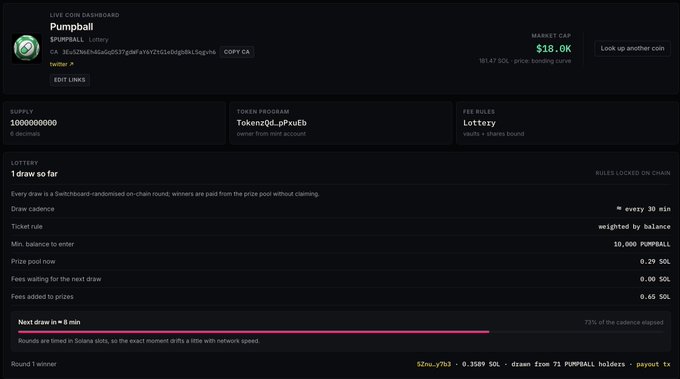Click '73% of the cadence elapsed' label
Screen dimensions: 680x379
[624, 323]
